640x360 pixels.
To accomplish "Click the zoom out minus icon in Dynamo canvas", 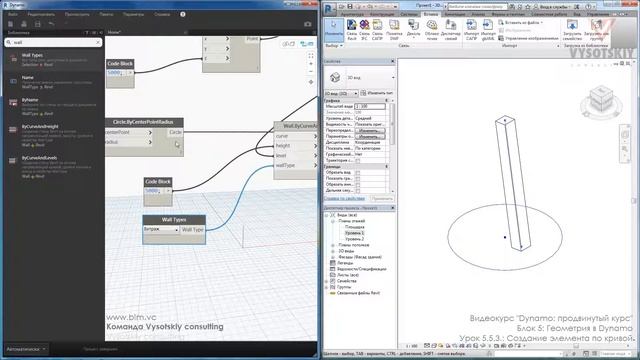I will (x=311, y=72).
